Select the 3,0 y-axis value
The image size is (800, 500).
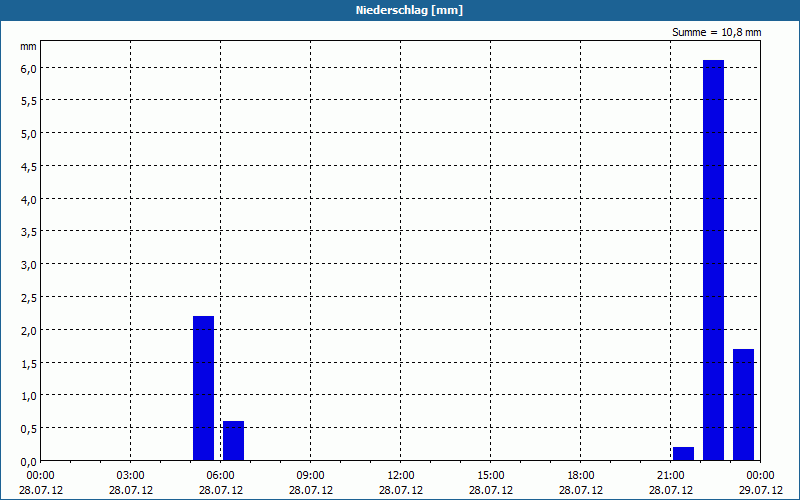tap(29, 265)
